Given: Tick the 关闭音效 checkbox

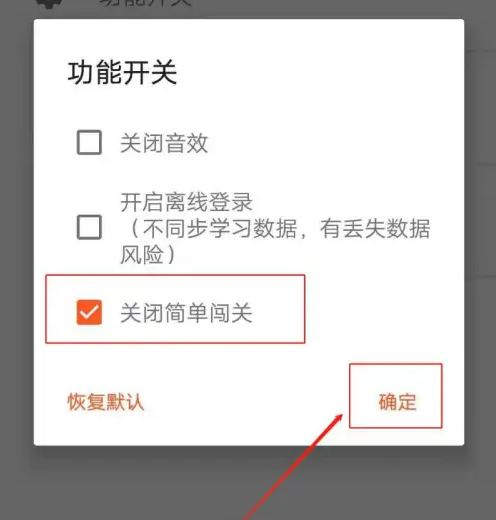Looking at the screenshot, I should [x=89, y=143].
